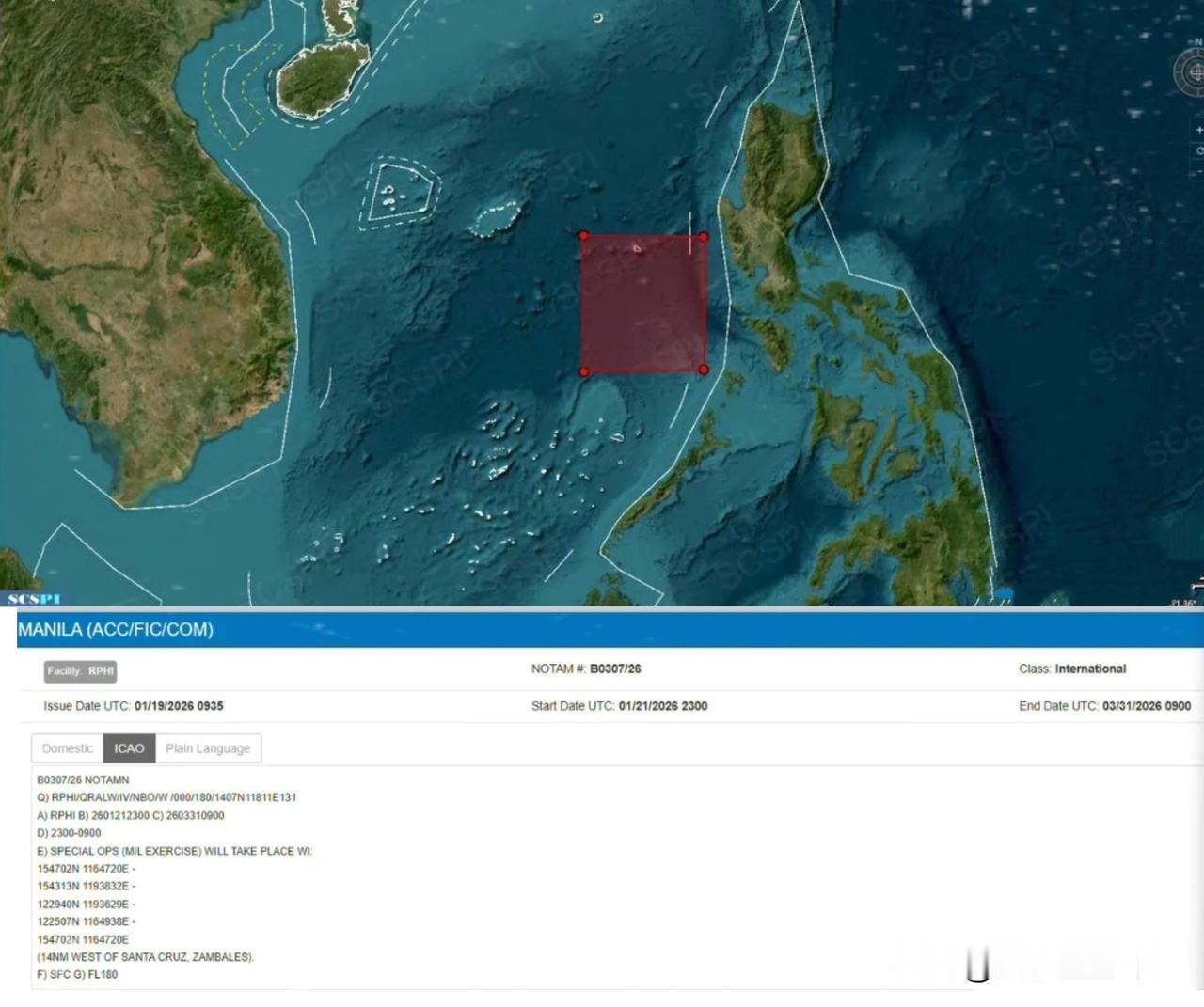Click the 14NM WEST OF SANTA CRUZ, ZAMBALES line
Viewport: 1204px width, 1007px height.
click(x=146, y=957)
